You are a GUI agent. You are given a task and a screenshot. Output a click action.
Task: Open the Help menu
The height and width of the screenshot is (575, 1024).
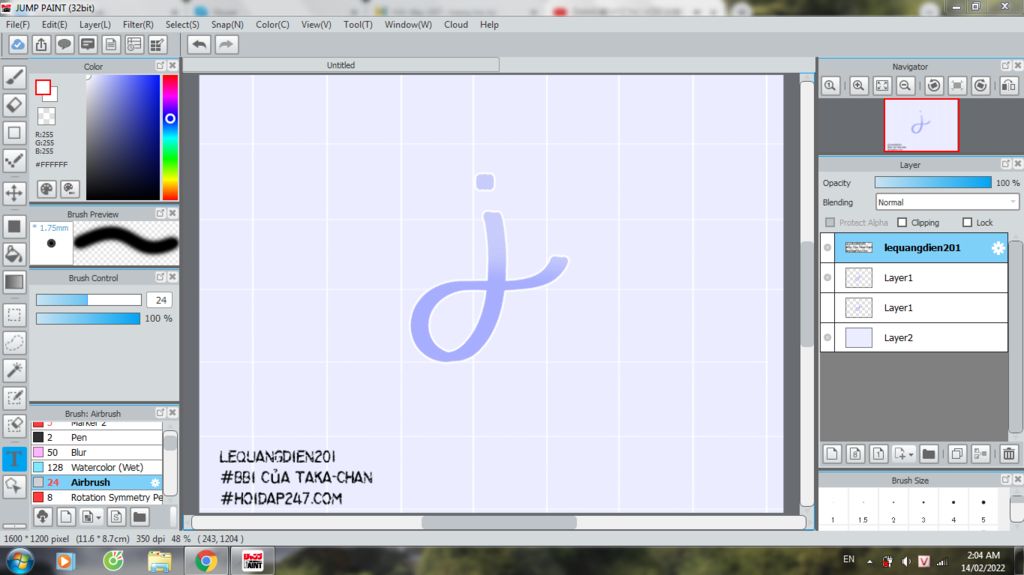coord(489,24)
